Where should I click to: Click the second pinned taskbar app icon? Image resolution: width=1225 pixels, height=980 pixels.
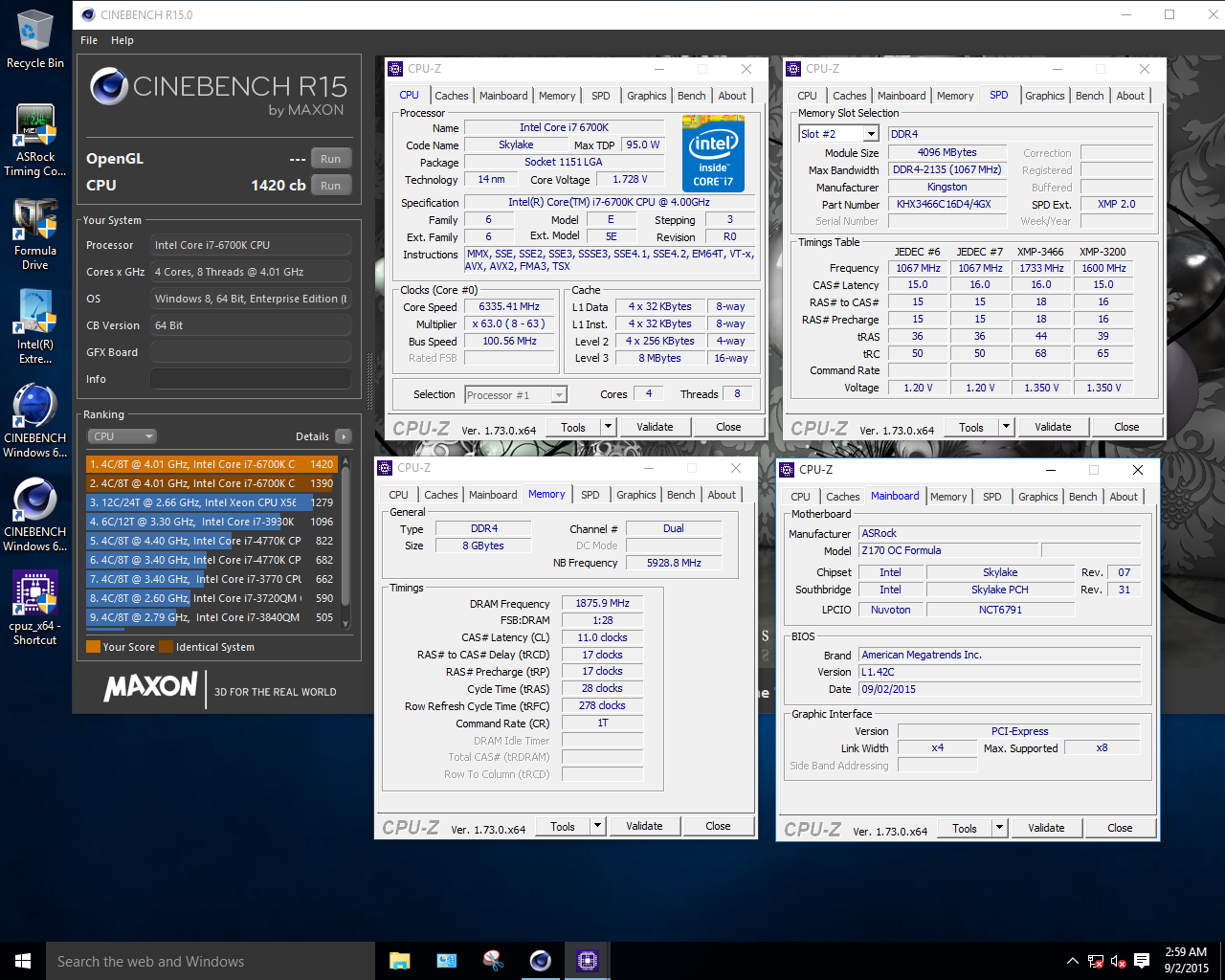click(x=447, y=961)
